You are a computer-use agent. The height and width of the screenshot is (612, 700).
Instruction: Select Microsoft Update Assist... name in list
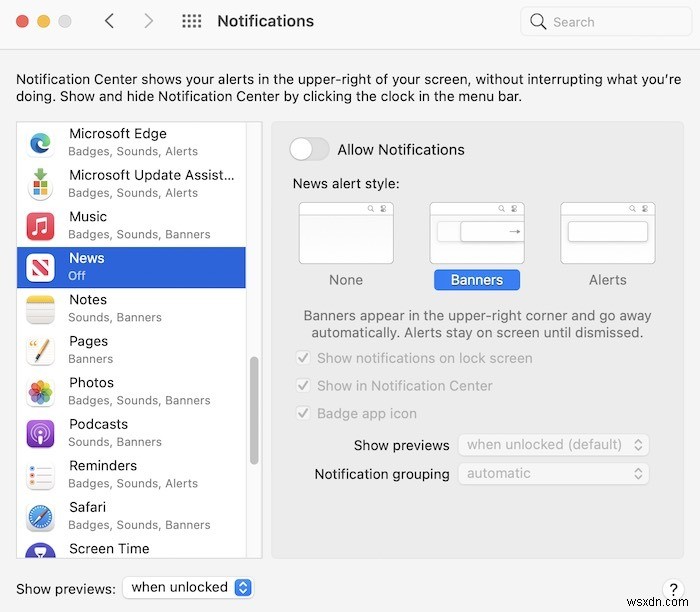[152, 175]
